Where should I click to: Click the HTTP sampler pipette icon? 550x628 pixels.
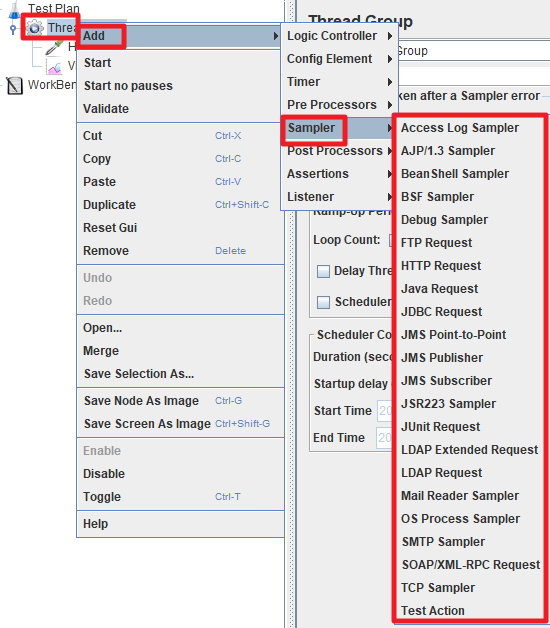tap(54, 47)
